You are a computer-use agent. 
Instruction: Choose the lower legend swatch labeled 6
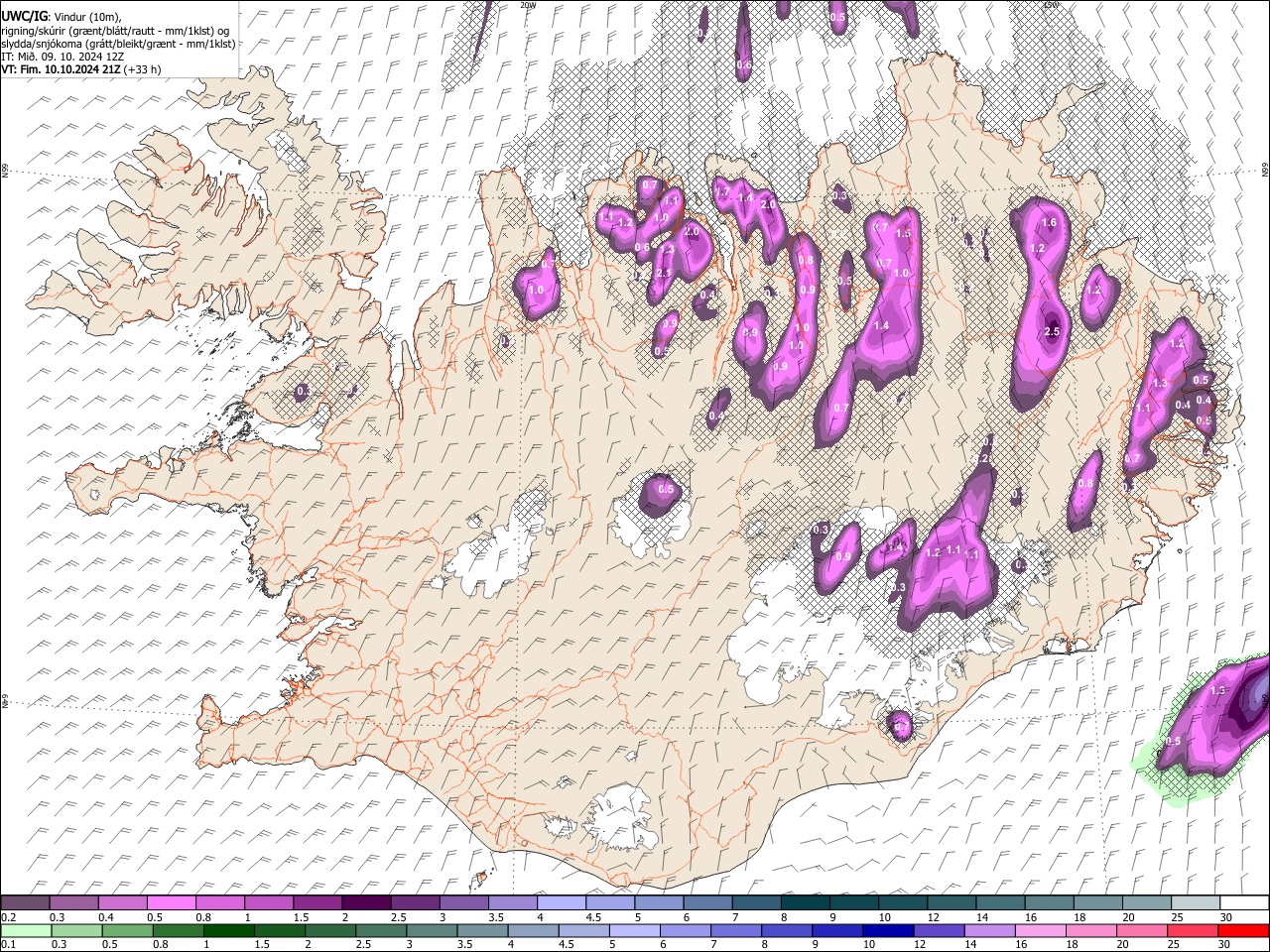pyautogui.click(x=686, y=930)
